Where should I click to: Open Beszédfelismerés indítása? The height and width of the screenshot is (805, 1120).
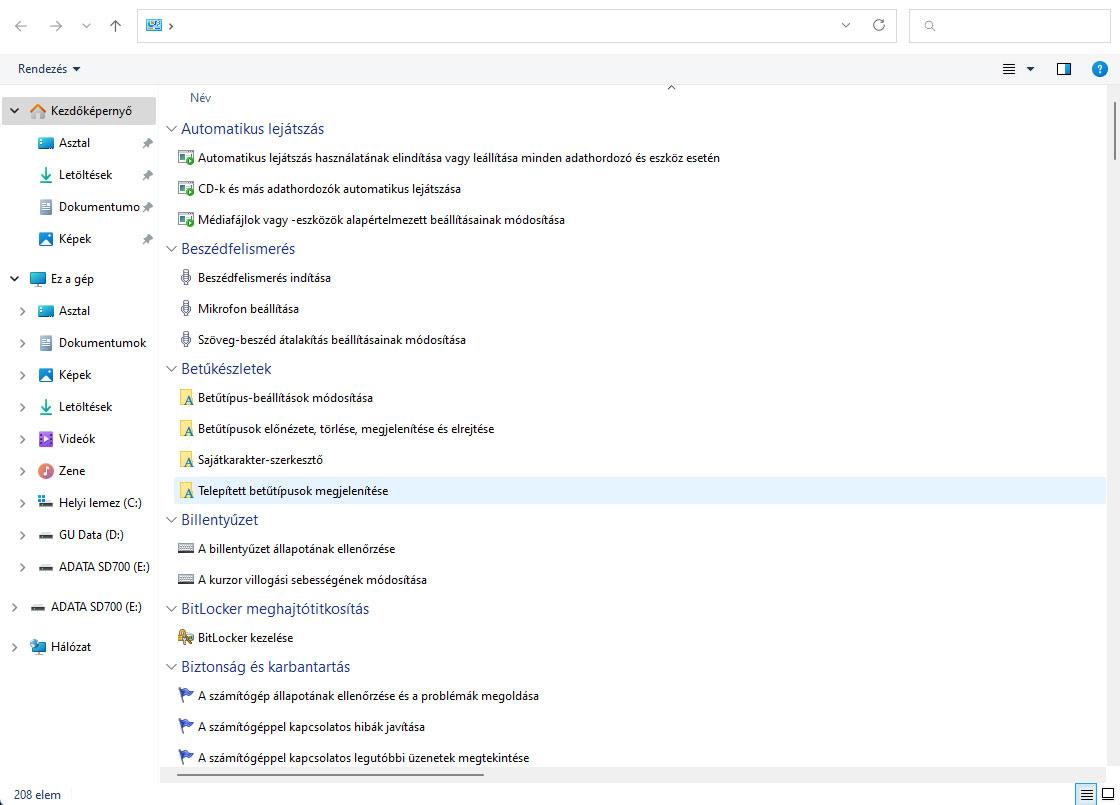264,278
